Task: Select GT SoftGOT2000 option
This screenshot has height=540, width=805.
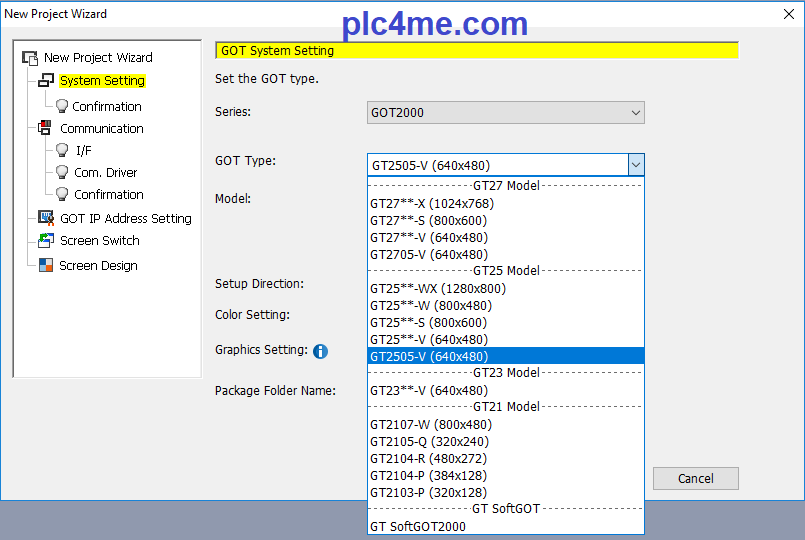Action: 417,527
